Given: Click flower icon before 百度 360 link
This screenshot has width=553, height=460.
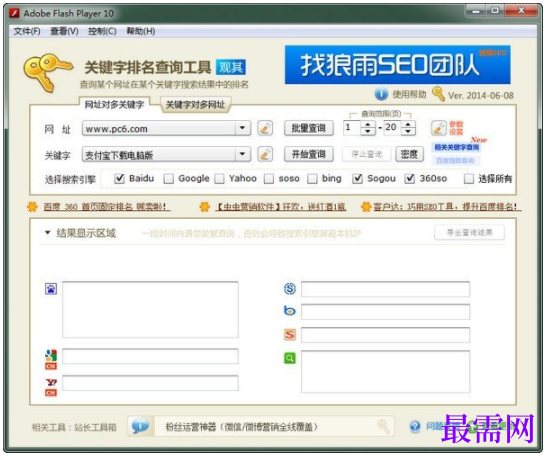Looking at the screenshot, I should [x=32, y=207].
